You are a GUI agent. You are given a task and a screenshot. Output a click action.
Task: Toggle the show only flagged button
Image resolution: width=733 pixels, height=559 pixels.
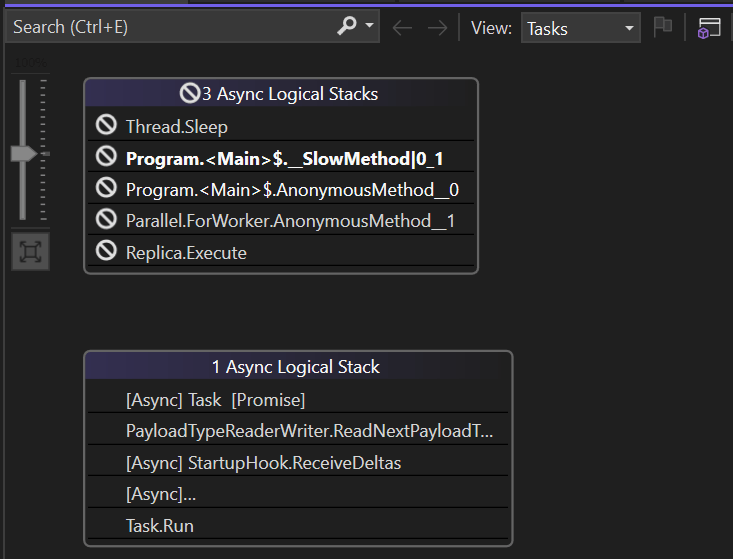[x=662, y=28]
